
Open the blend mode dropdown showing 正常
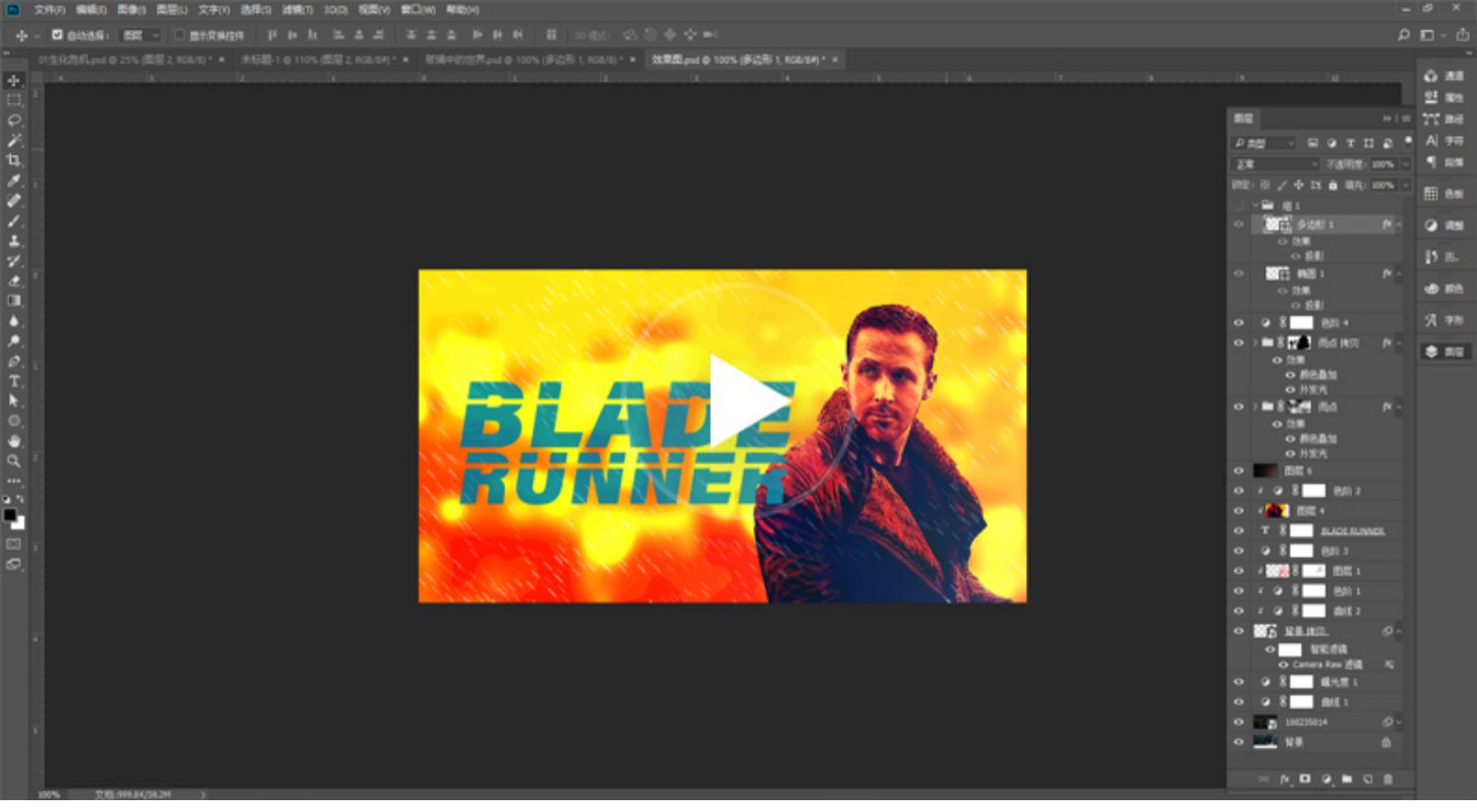[x=1275, y=163]
